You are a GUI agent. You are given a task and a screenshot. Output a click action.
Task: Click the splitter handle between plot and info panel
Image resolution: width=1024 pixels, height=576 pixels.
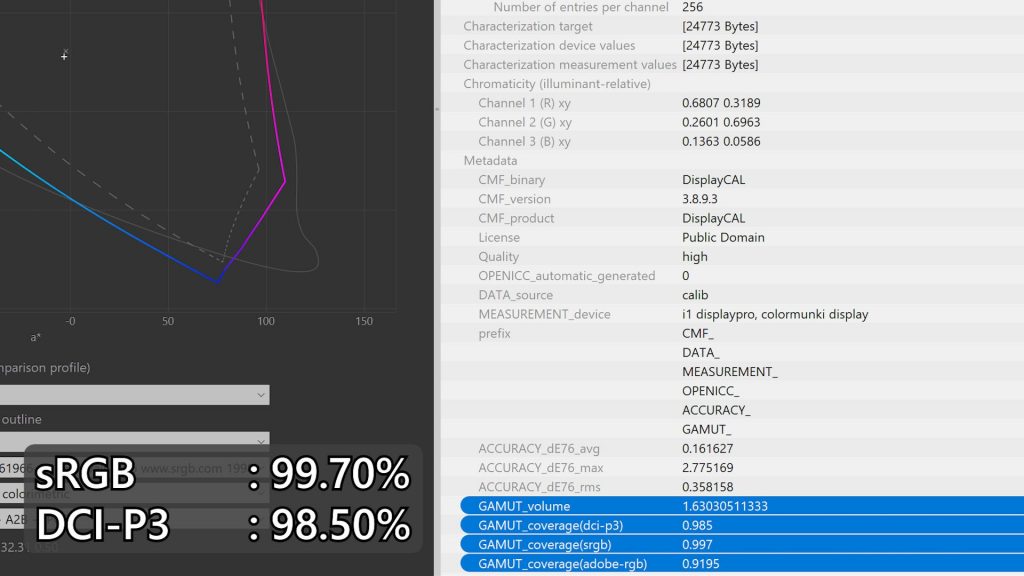tap(437, 108)
